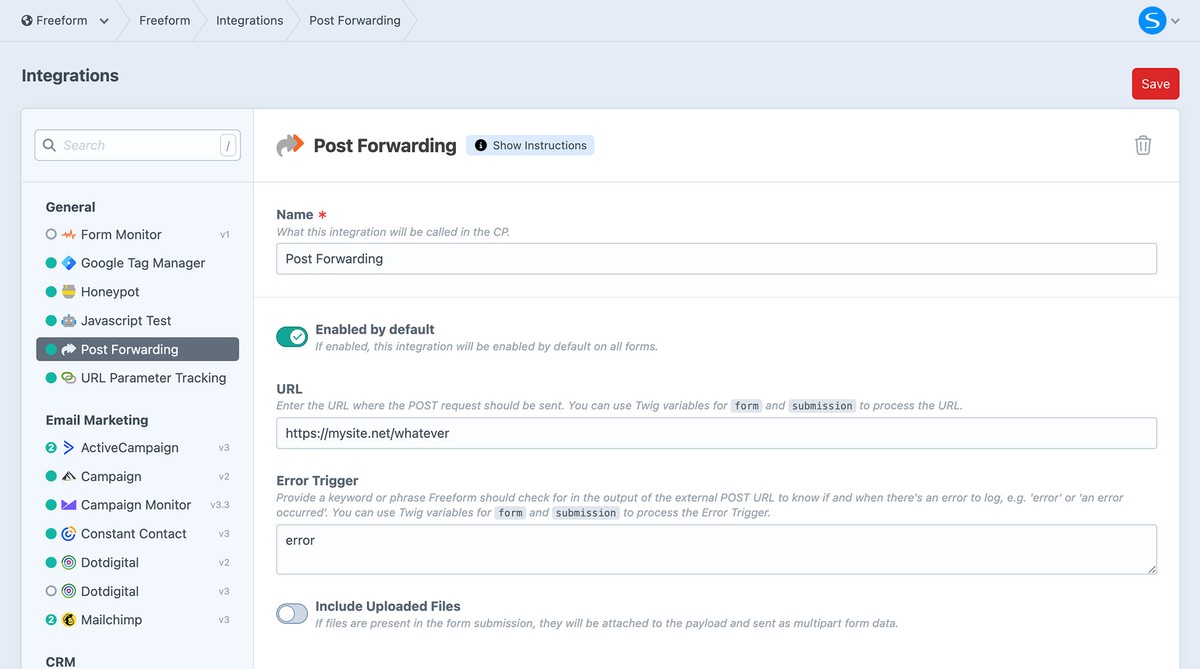Viewport: 1200px width, 669px height.
Task: Click the search magnifier icon in the sidebar
Action: (x=49, y=145)
